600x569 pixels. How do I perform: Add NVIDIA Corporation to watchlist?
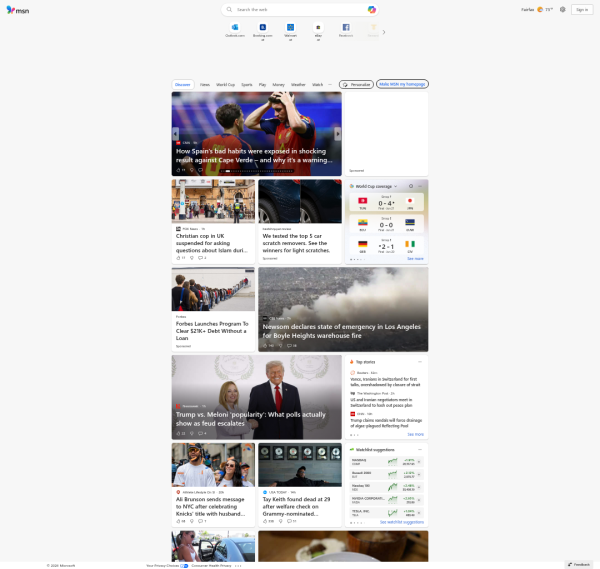(419, 500)
